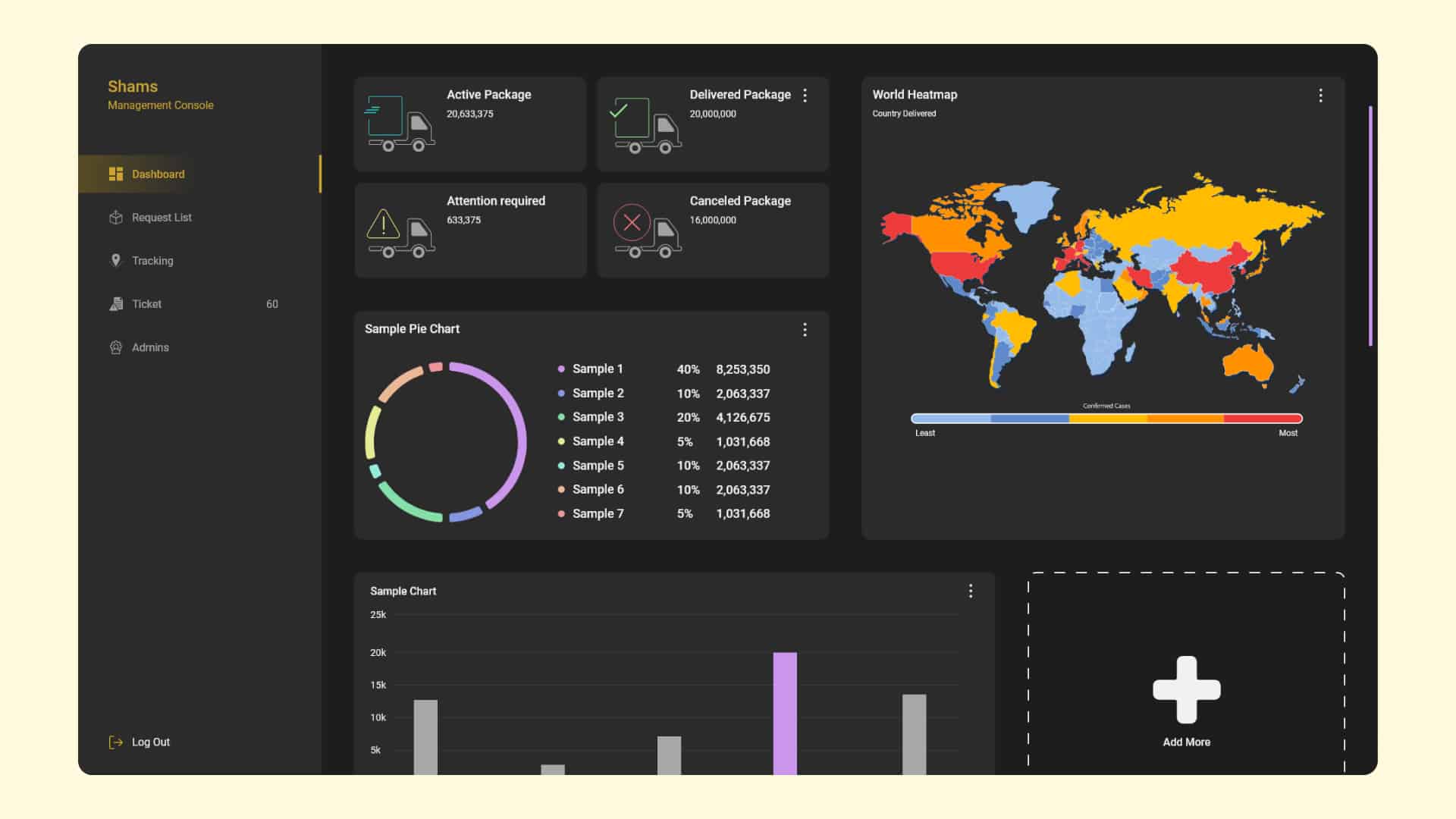Image resolution: width=1456 pixels, height=819 pixels.
Task: Click the Tracking location pin icon
Action: pos(115,261)
